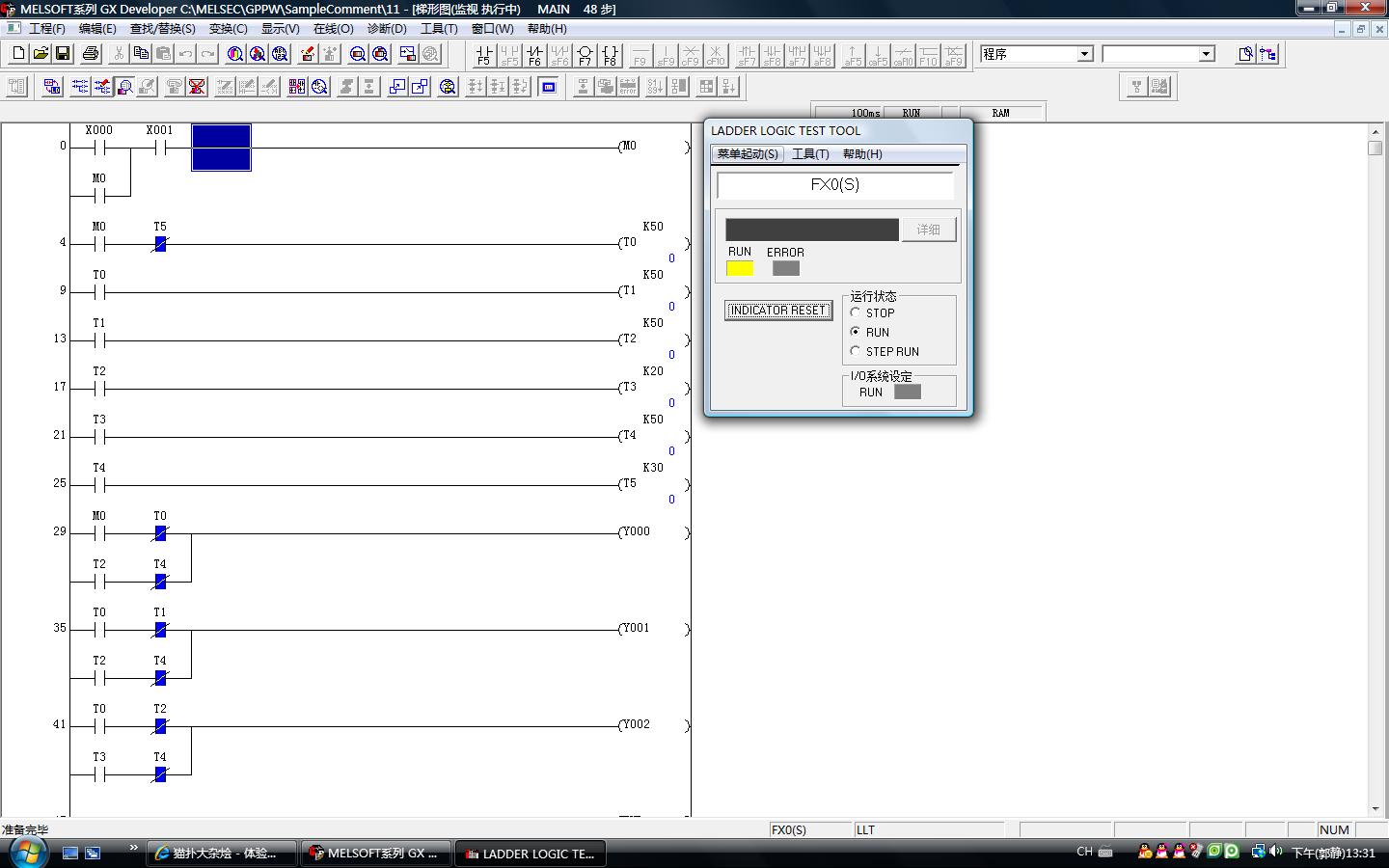The image size is (1389, 868).
Task: Open a project with the folder icon
Action: 41,54
